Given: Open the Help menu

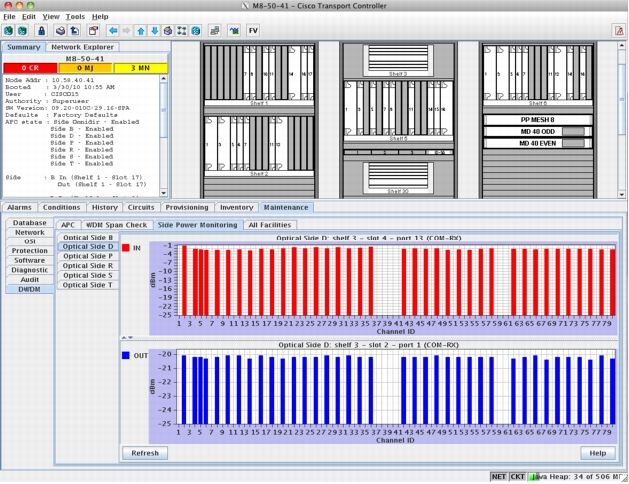Looking at the screenshot, I should [100, 16].
